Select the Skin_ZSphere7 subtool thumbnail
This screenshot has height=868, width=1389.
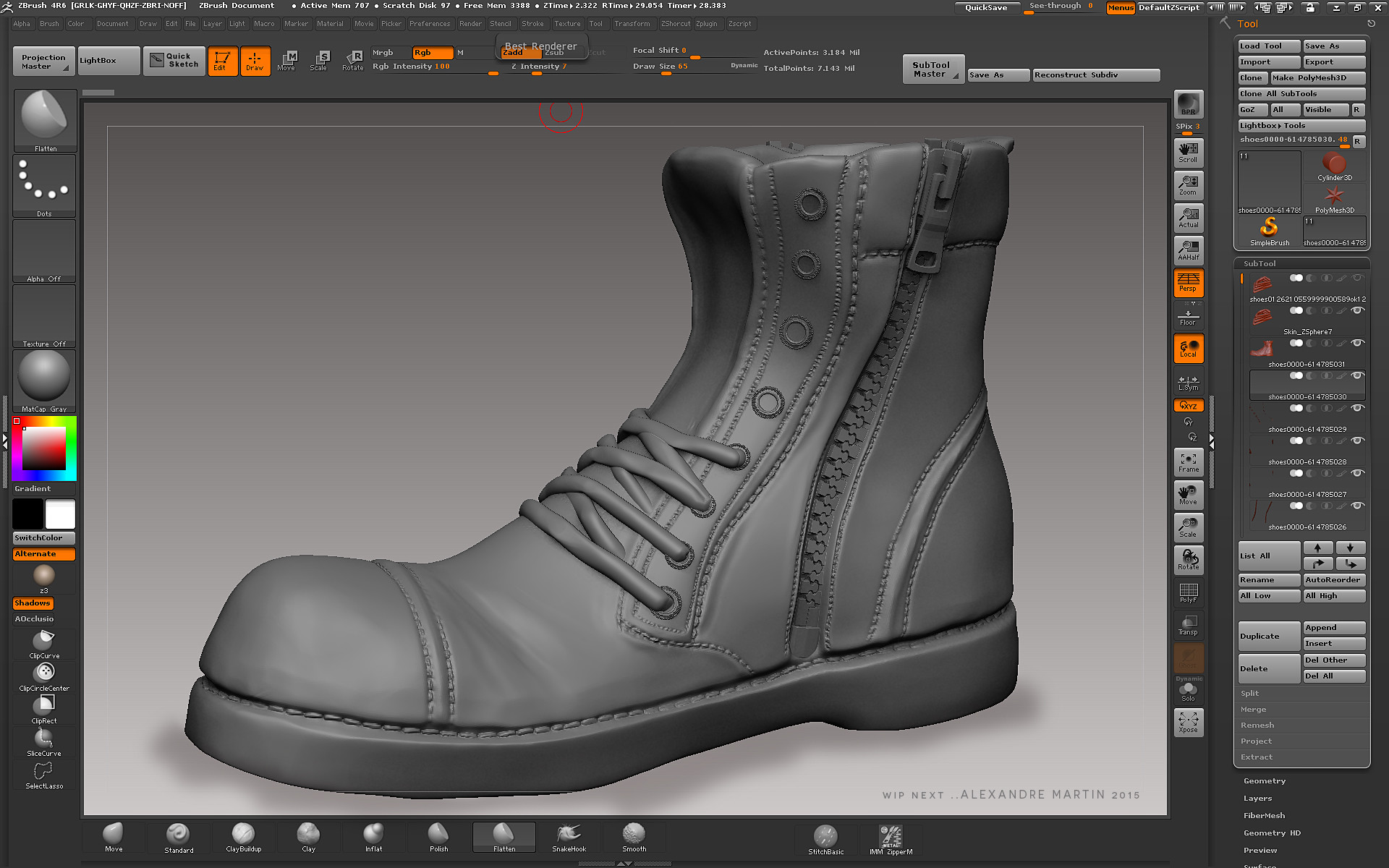1260,316
